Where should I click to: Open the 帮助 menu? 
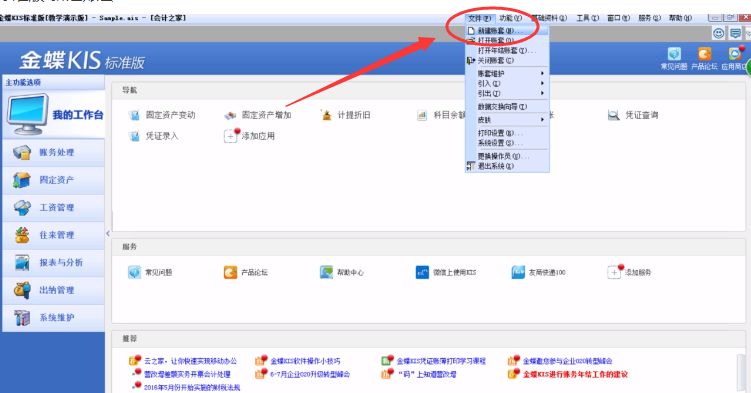(x=680, y=18)
